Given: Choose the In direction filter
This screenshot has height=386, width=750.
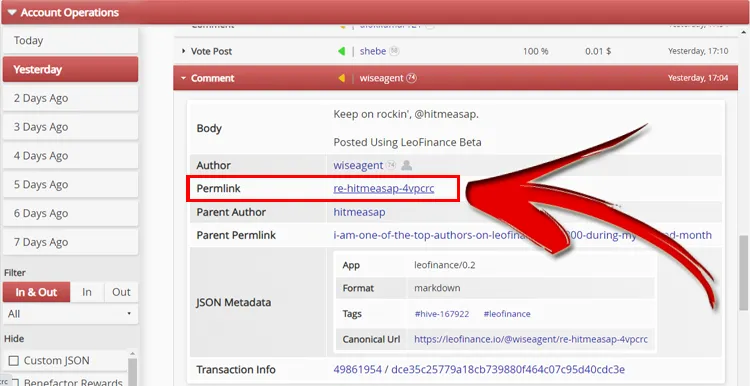Looking at the screenshot, I should click(x=87, y=292).
